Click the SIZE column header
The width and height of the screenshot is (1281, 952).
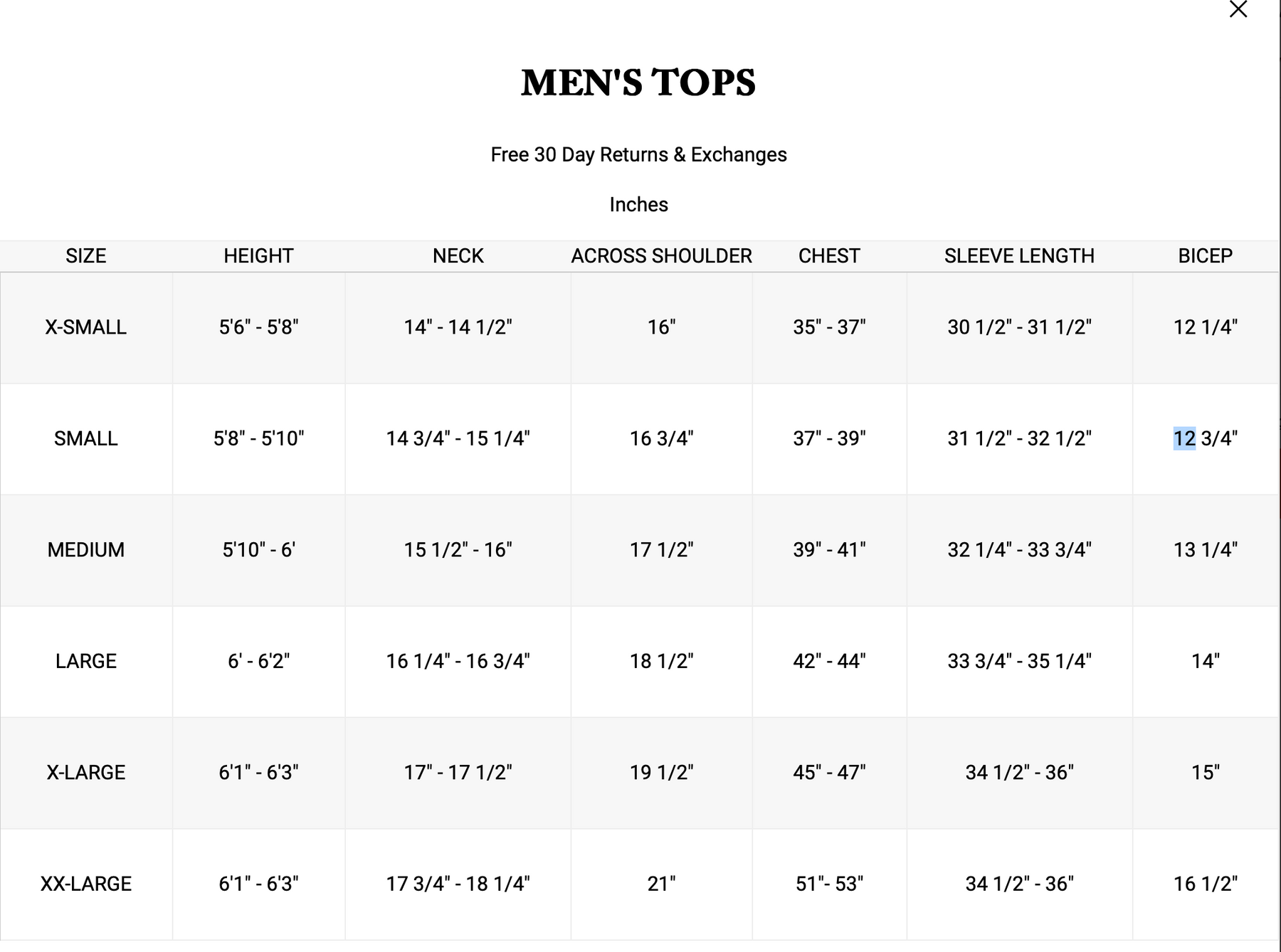(x=86, y=256)
